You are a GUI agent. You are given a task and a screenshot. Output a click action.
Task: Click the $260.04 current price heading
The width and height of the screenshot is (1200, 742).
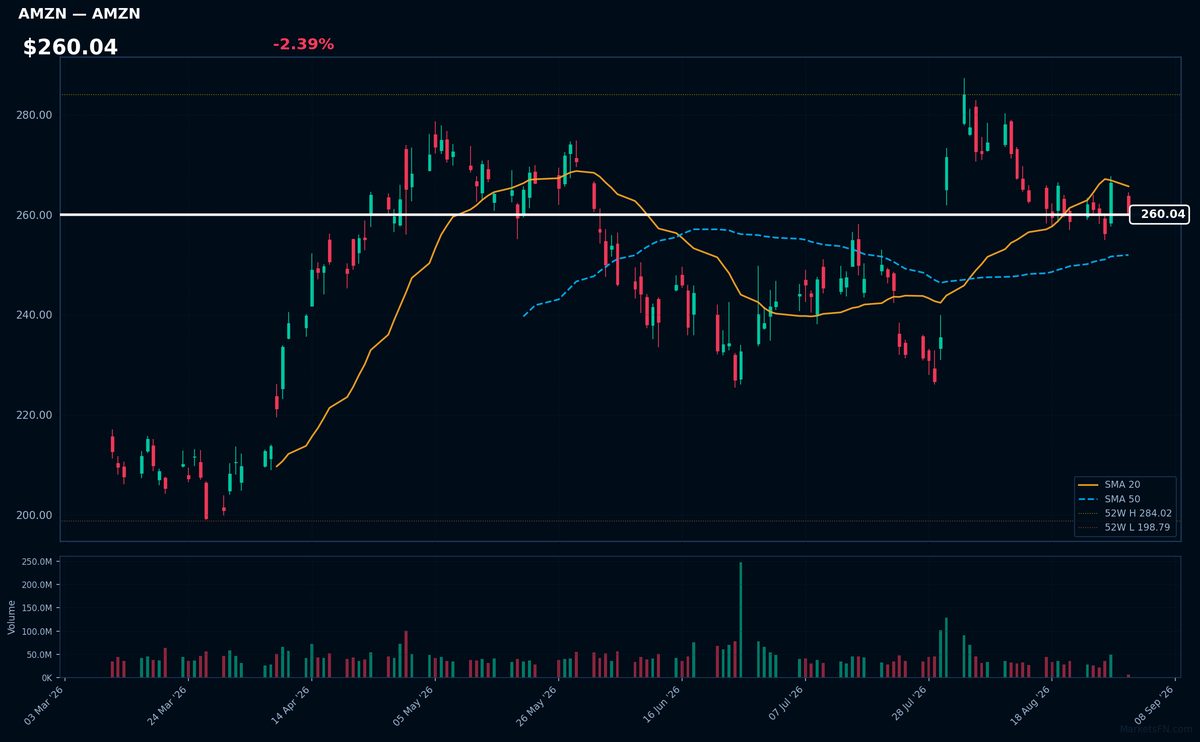[70, 47]
